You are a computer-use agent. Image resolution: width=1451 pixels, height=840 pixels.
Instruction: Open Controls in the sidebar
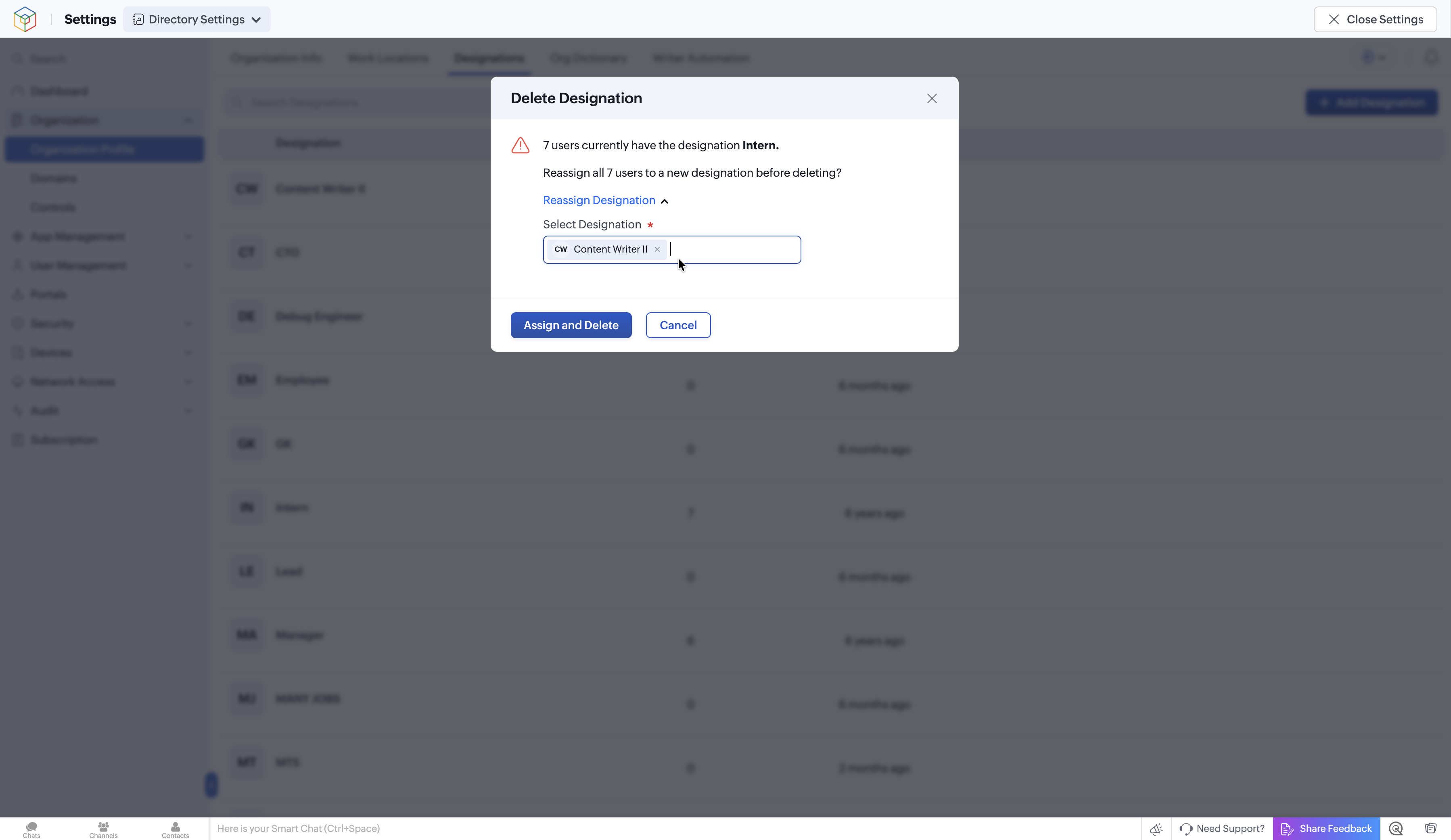point(105,207)
